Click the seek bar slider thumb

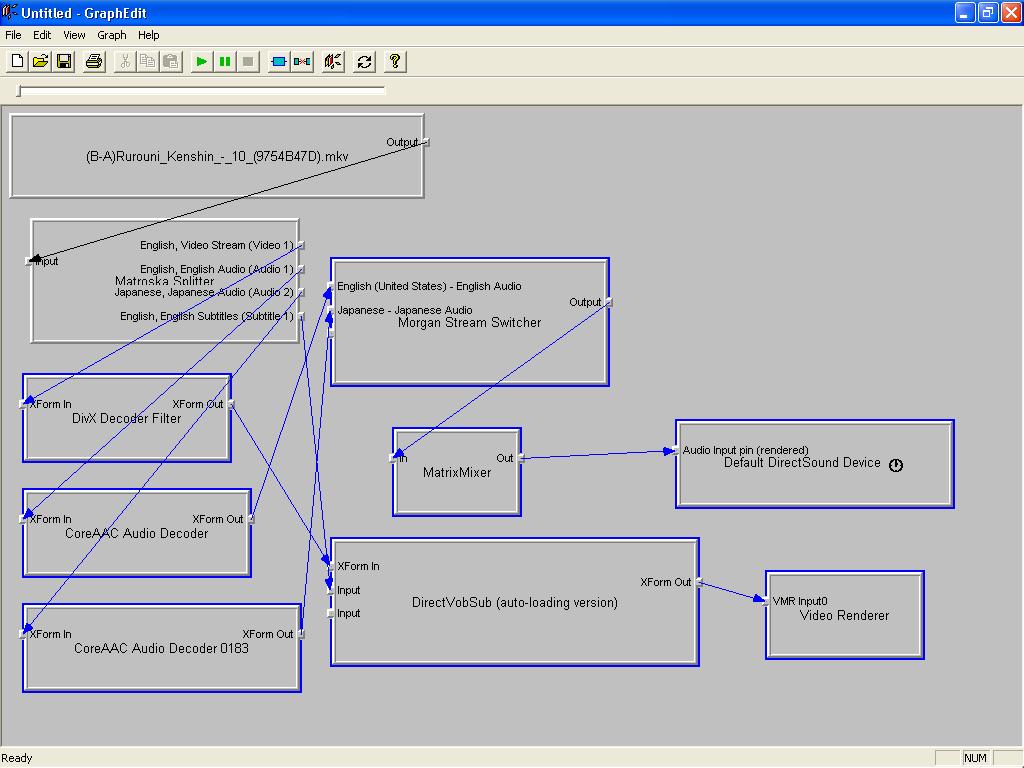19,91
